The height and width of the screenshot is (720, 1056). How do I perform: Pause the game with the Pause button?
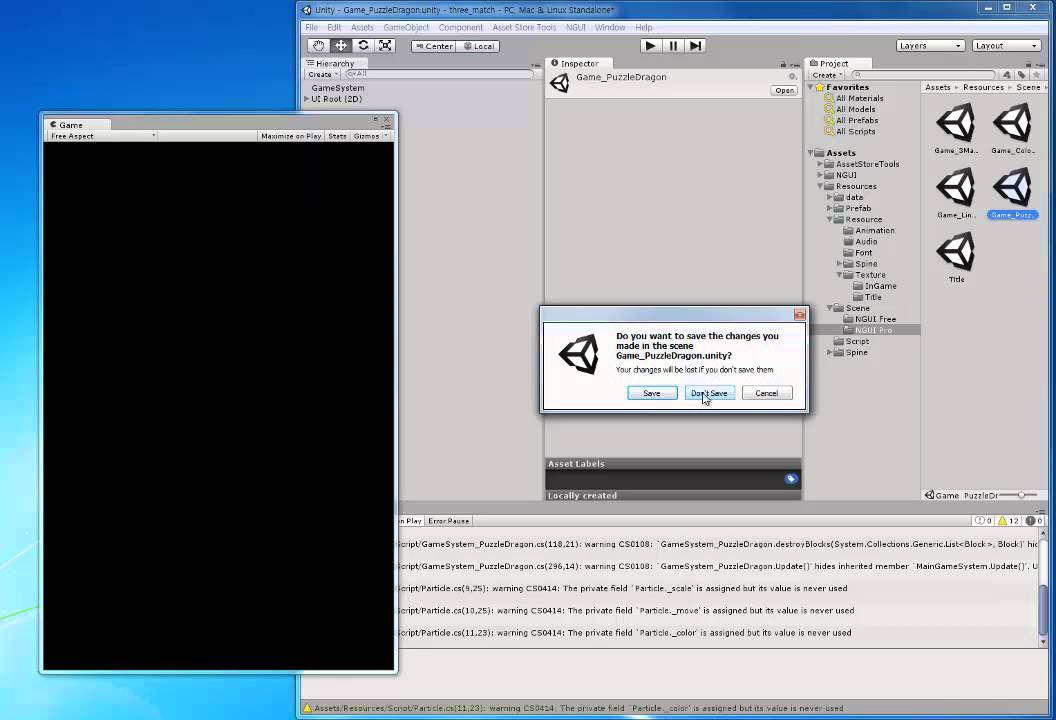click(x=673, y=46)
